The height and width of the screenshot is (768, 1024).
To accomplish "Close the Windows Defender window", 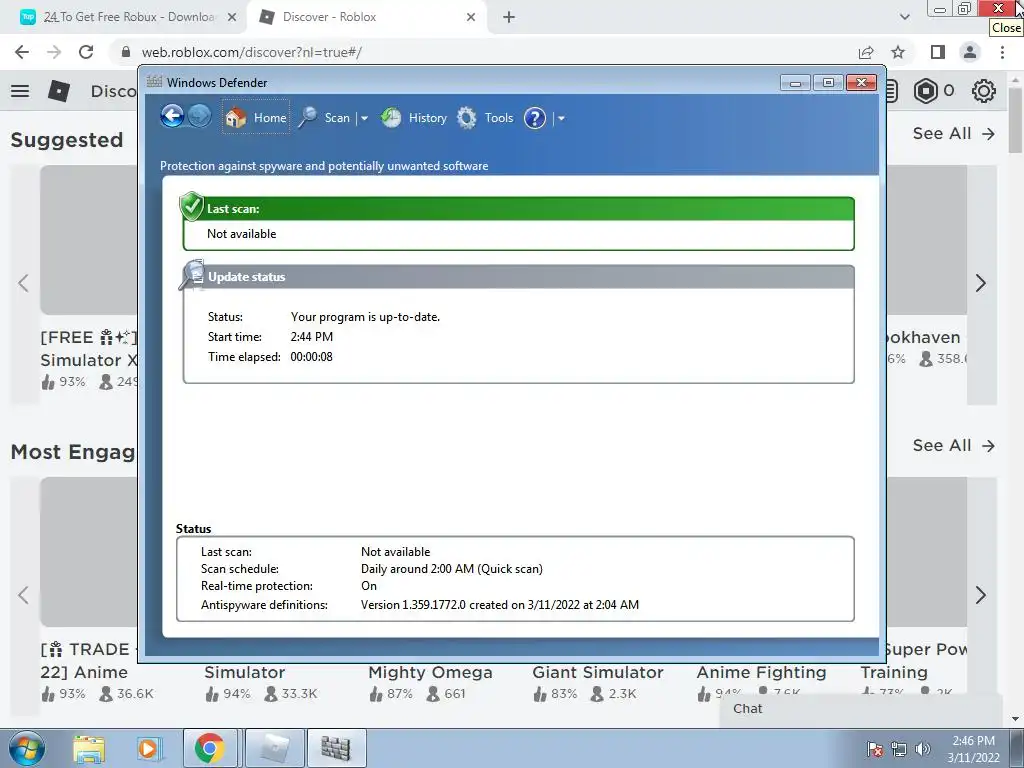I will coord(861,82).
